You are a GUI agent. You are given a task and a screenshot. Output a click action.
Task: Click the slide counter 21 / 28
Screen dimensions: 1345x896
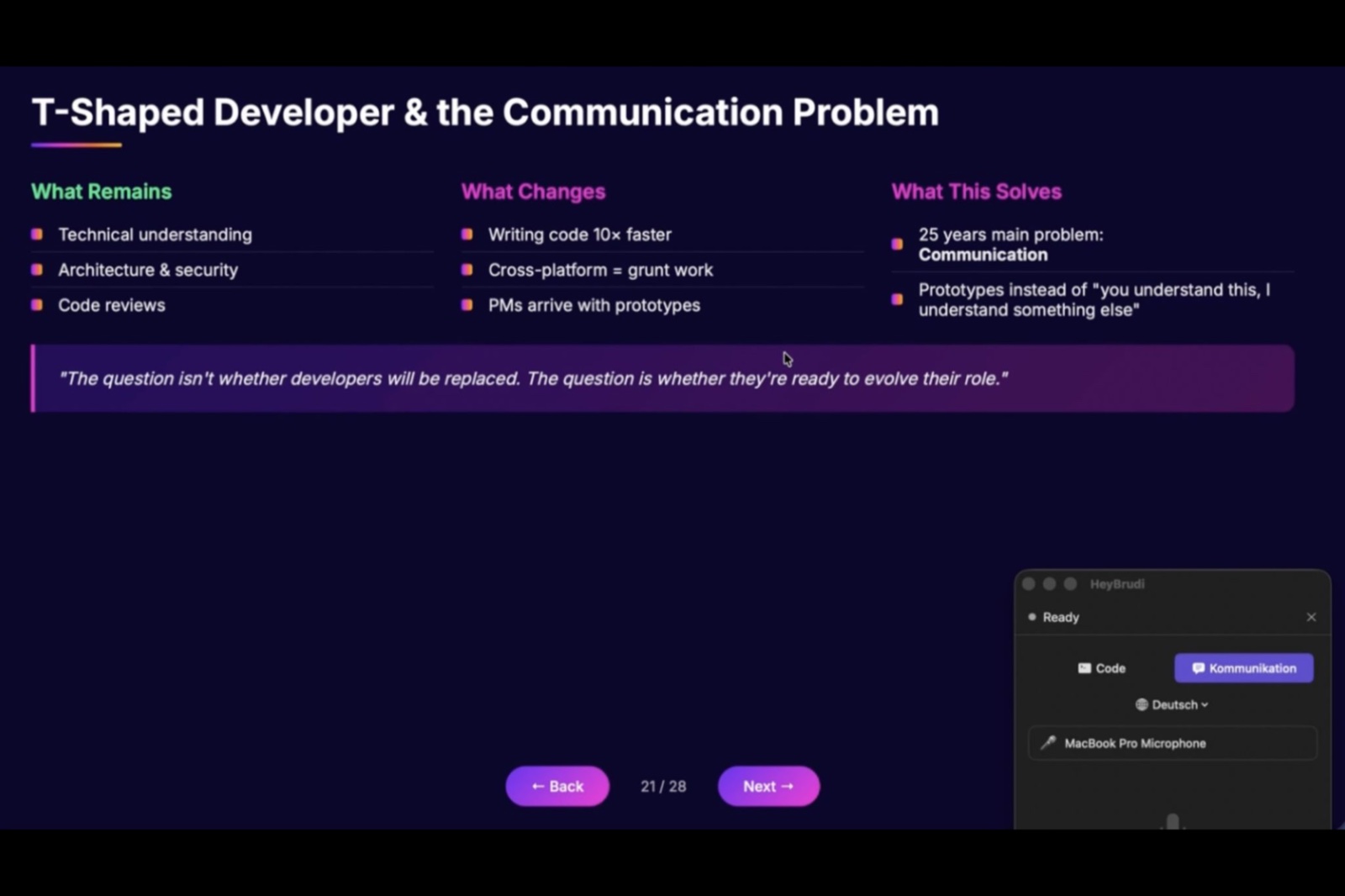point(663,786)
